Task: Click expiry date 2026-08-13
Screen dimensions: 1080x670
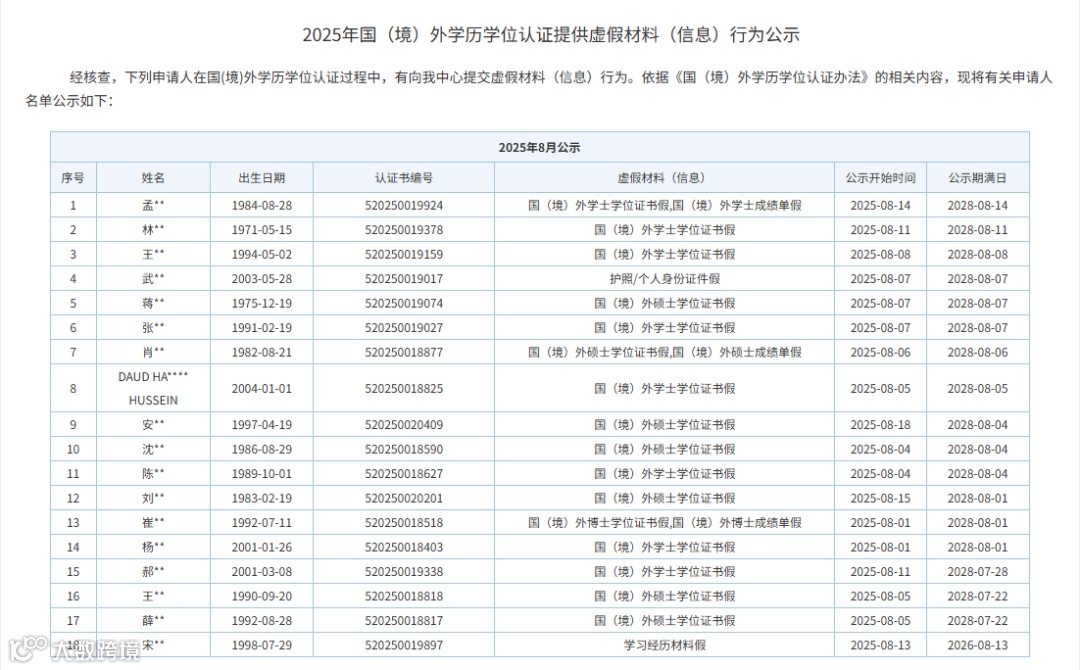Action: tap(977, 645)
